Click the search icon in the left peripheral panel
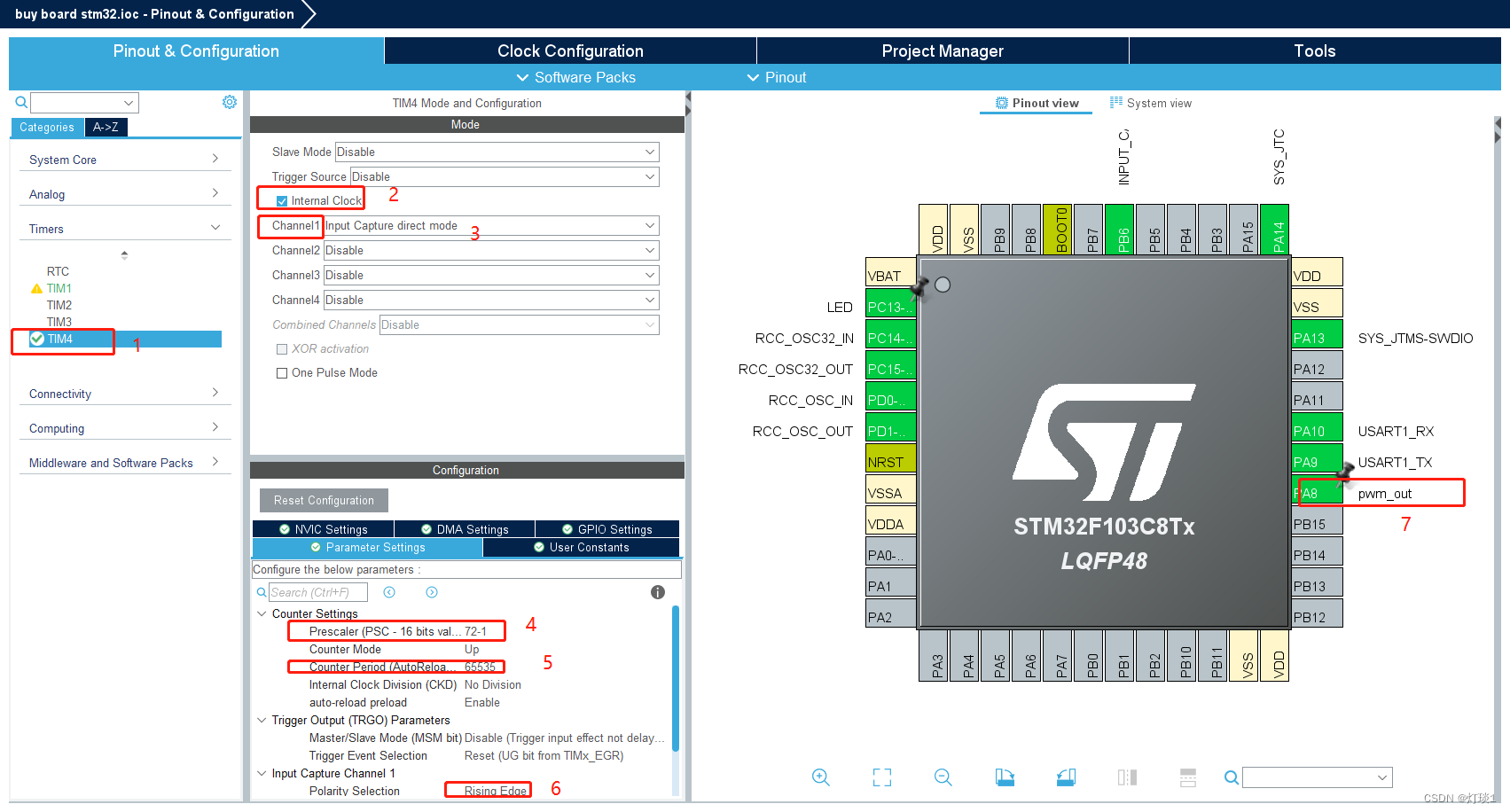The height and width of the screenshot is (812, 1510). pyautogui.click(x=20, y=101)
